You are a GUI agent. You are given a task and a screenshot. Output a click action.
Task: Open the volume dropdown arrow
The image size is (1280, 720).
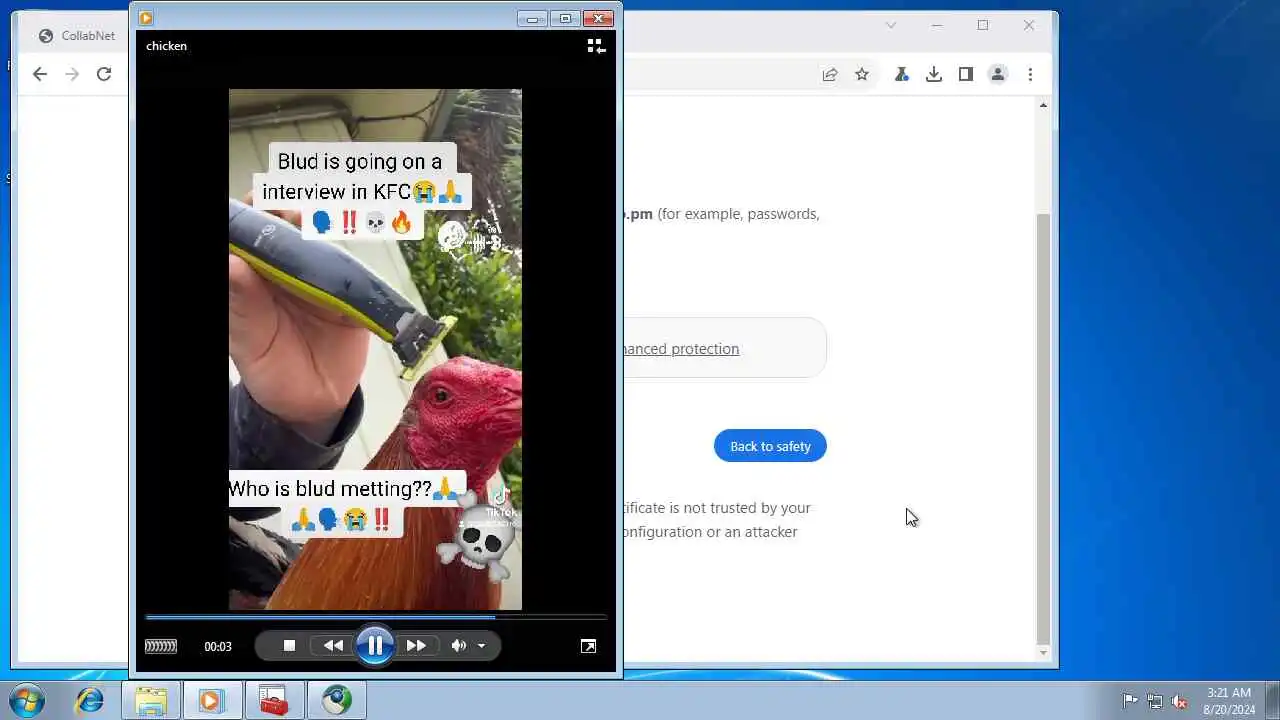pos(481,646)
